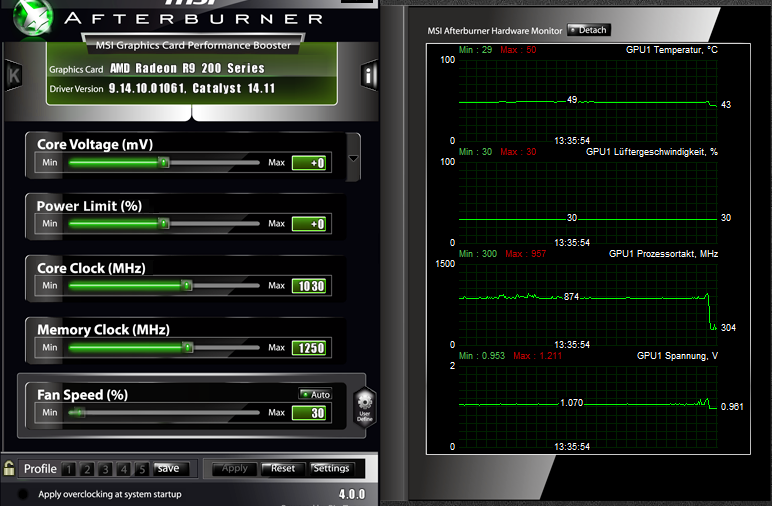Select profile slot 4
Viewport: 772px width, 506px height.
(x=123, y=469)
